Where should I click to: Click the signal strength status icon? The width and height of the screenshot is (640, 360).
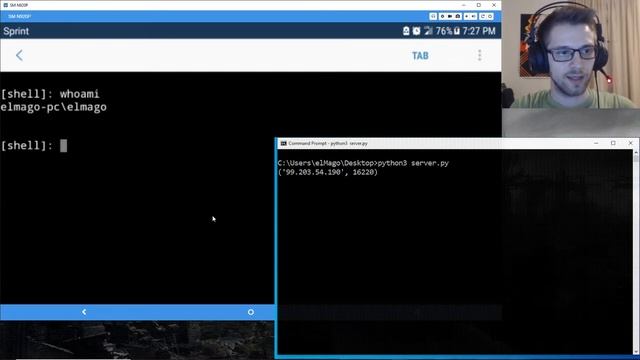(x=428, y=31)
